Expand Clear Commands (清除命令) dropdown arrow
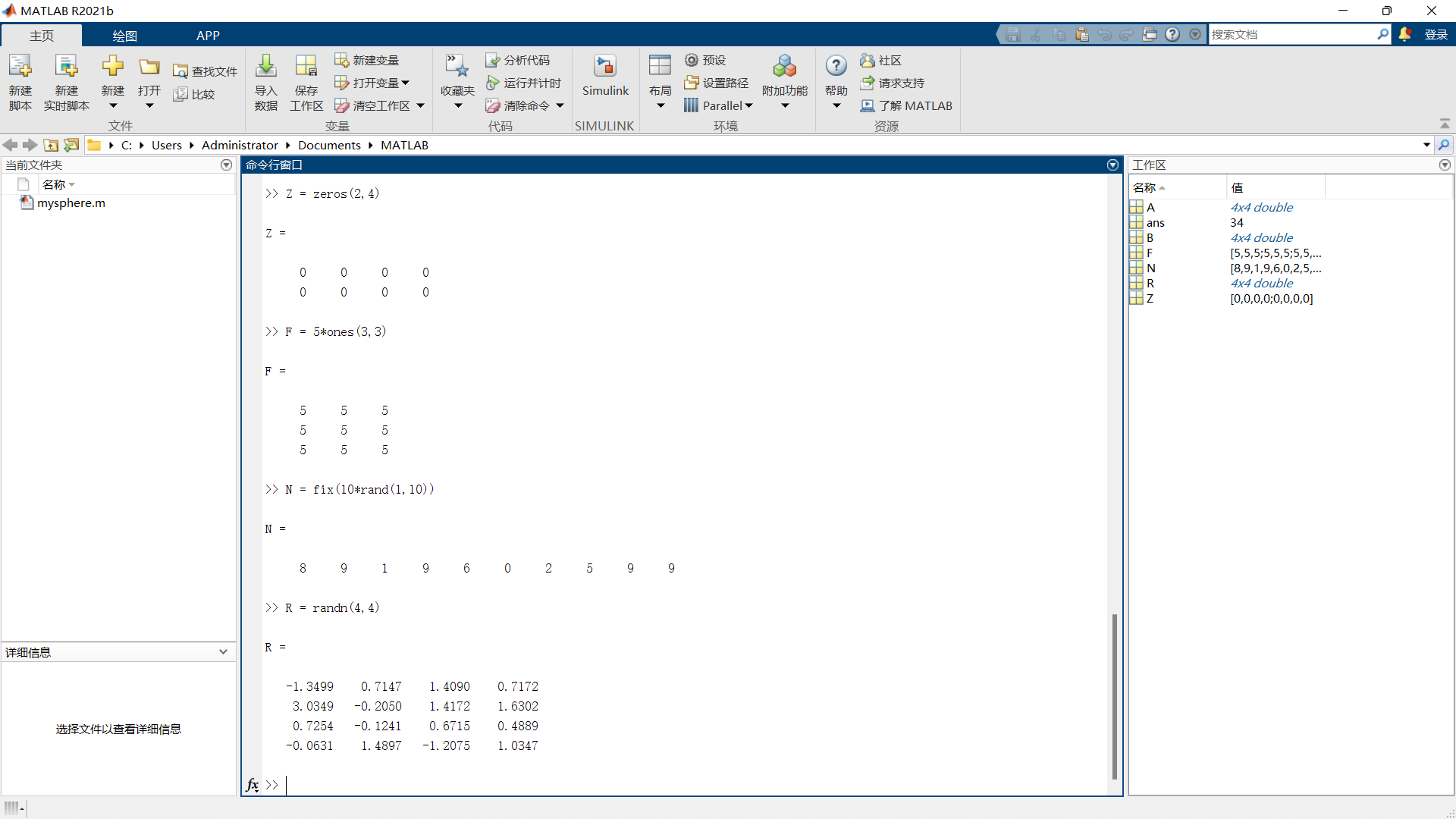 [x=560, y=105]
